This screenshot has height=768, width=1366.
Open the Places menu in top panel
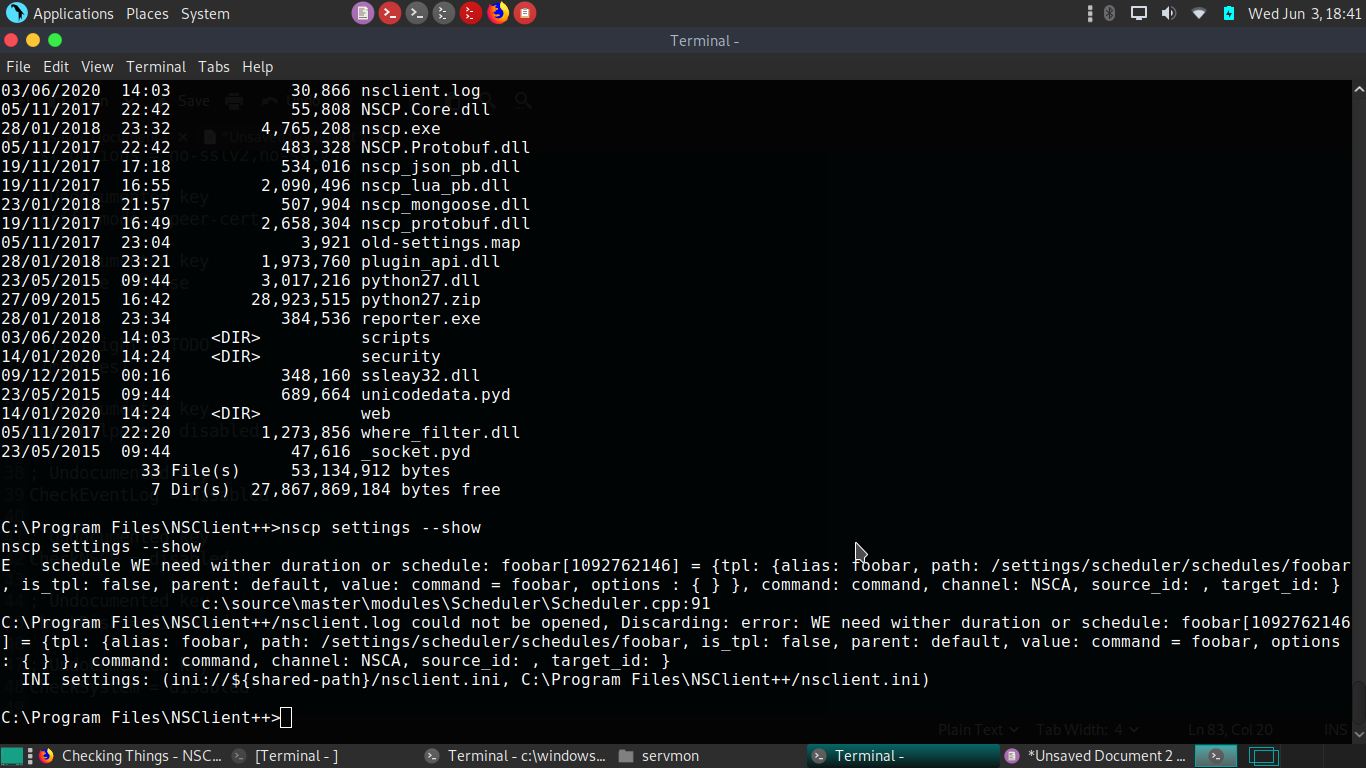coord(147,14)
